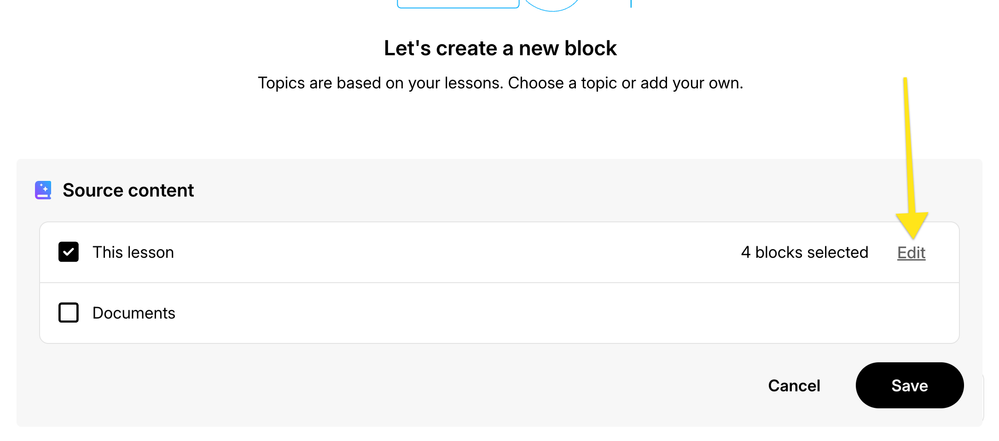Click the Let's create a new block title
Screen dimensions: 999x441
coord(500,48)
